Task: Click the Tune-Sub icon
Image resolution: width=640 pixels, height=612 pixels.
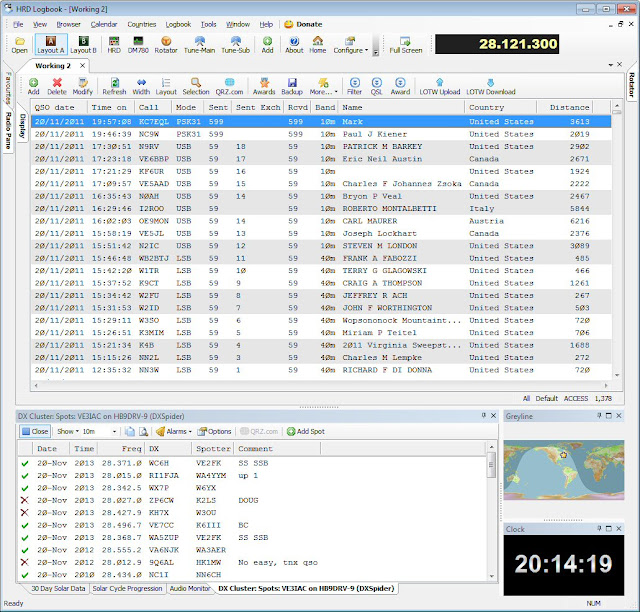Action: tap(236, 45)
